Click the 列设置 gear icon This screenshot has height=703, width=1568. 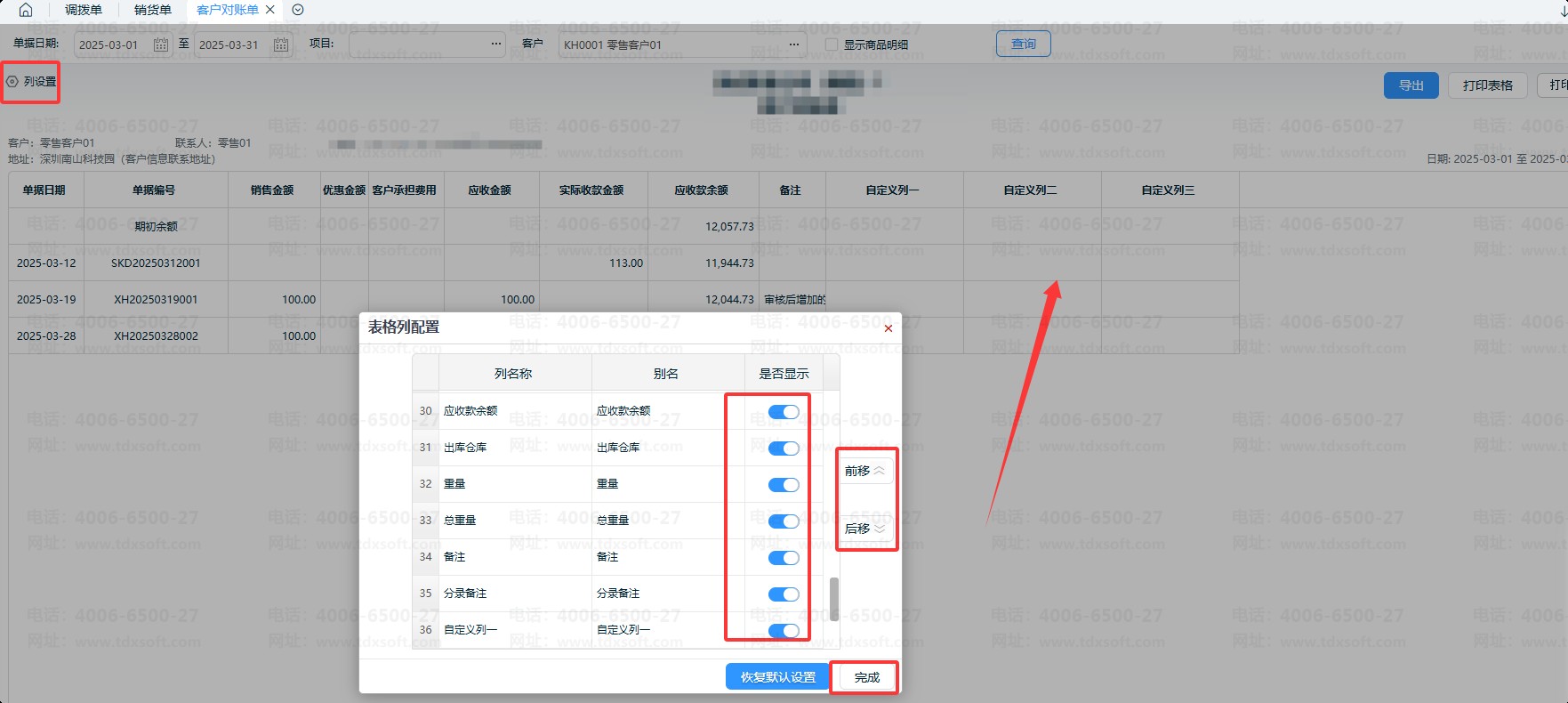(x=12, y=82)
